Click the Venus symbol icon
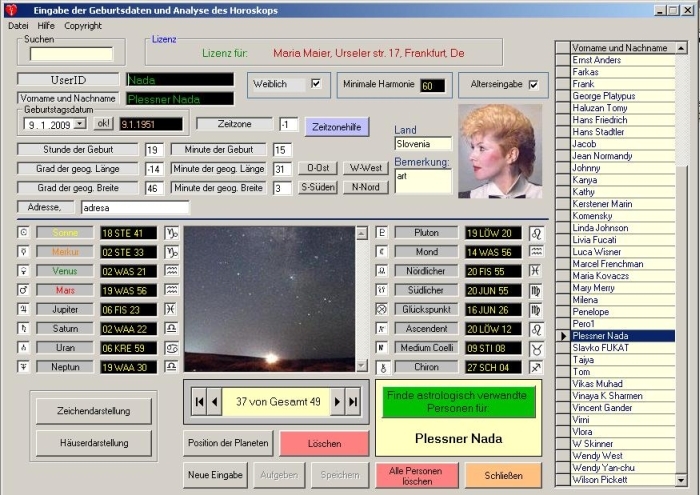The image size is (700, 495). coord(24,271)
